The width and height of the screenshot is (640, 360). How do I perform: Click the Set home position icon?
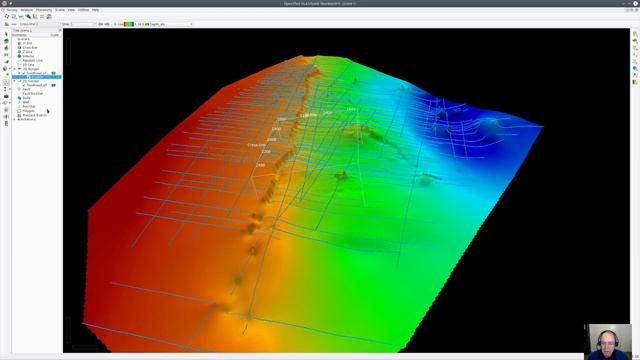[x=6, y=48]
